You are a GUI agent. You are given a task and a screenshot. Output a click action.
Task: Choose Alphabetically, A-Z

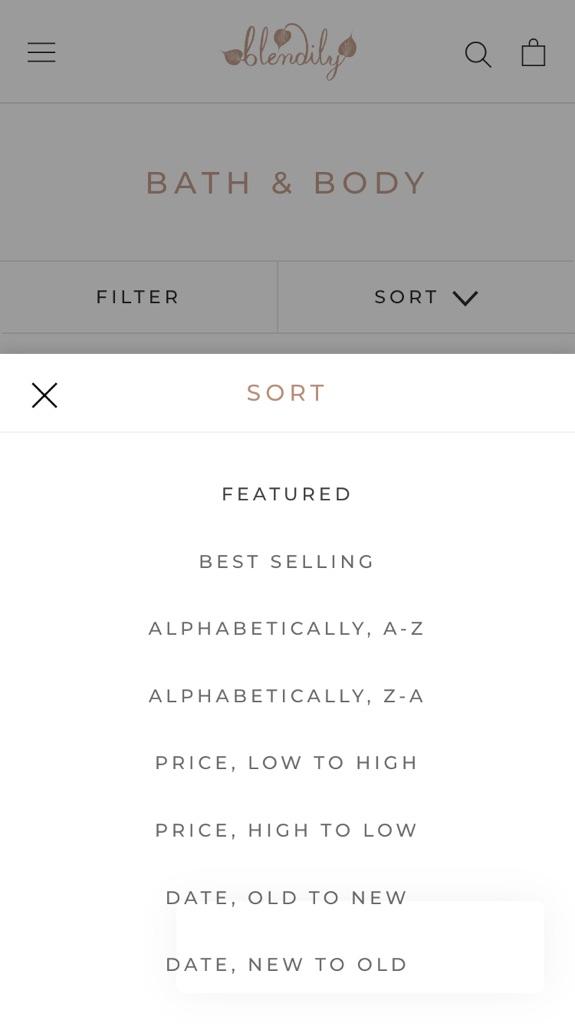[x=287, y=629]
